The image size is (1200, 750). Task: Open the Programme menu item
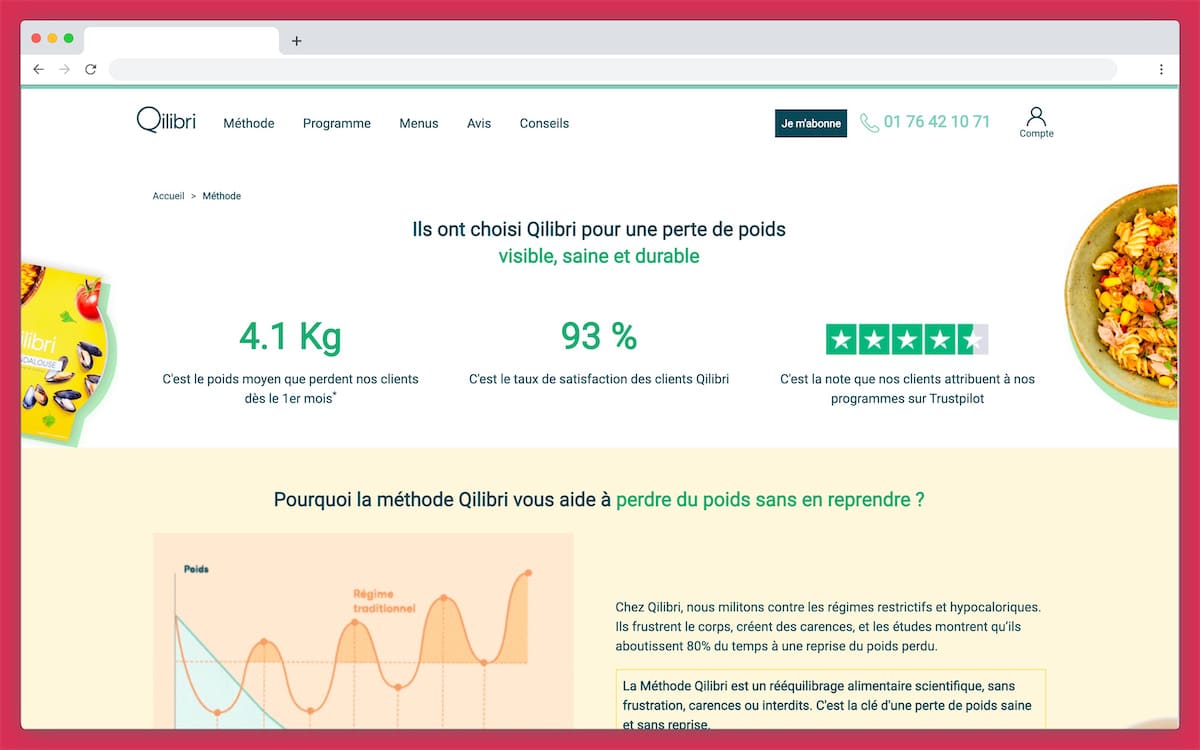(337, 123)
